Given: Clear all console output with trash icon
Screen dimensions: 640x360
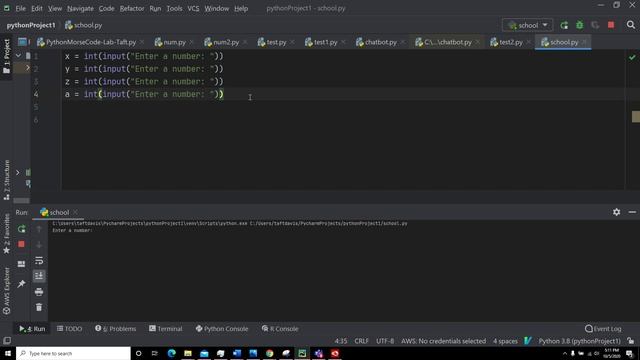Looking at the screenshot, I should tap(39, 307).
